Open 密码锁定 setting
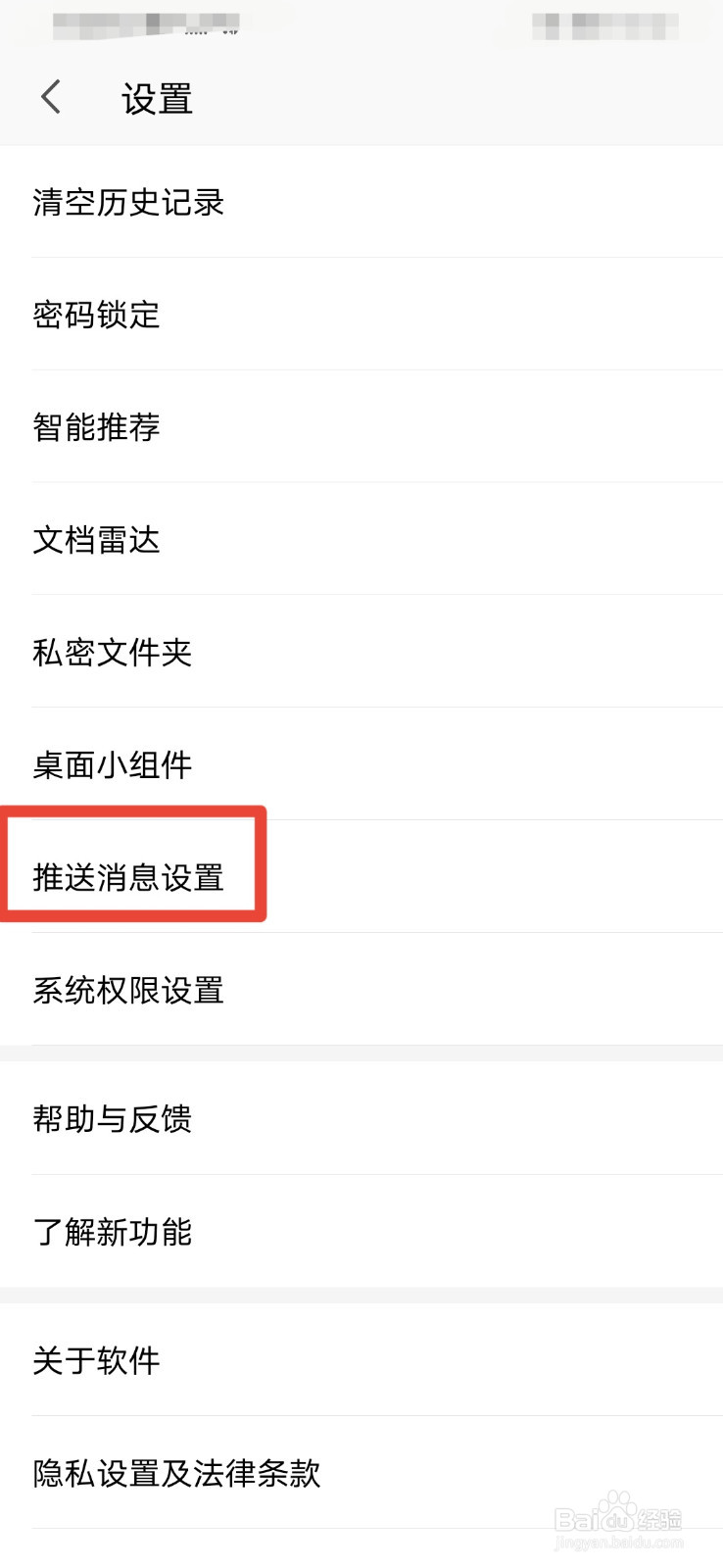723x1568 pixels. click(361, 315)
